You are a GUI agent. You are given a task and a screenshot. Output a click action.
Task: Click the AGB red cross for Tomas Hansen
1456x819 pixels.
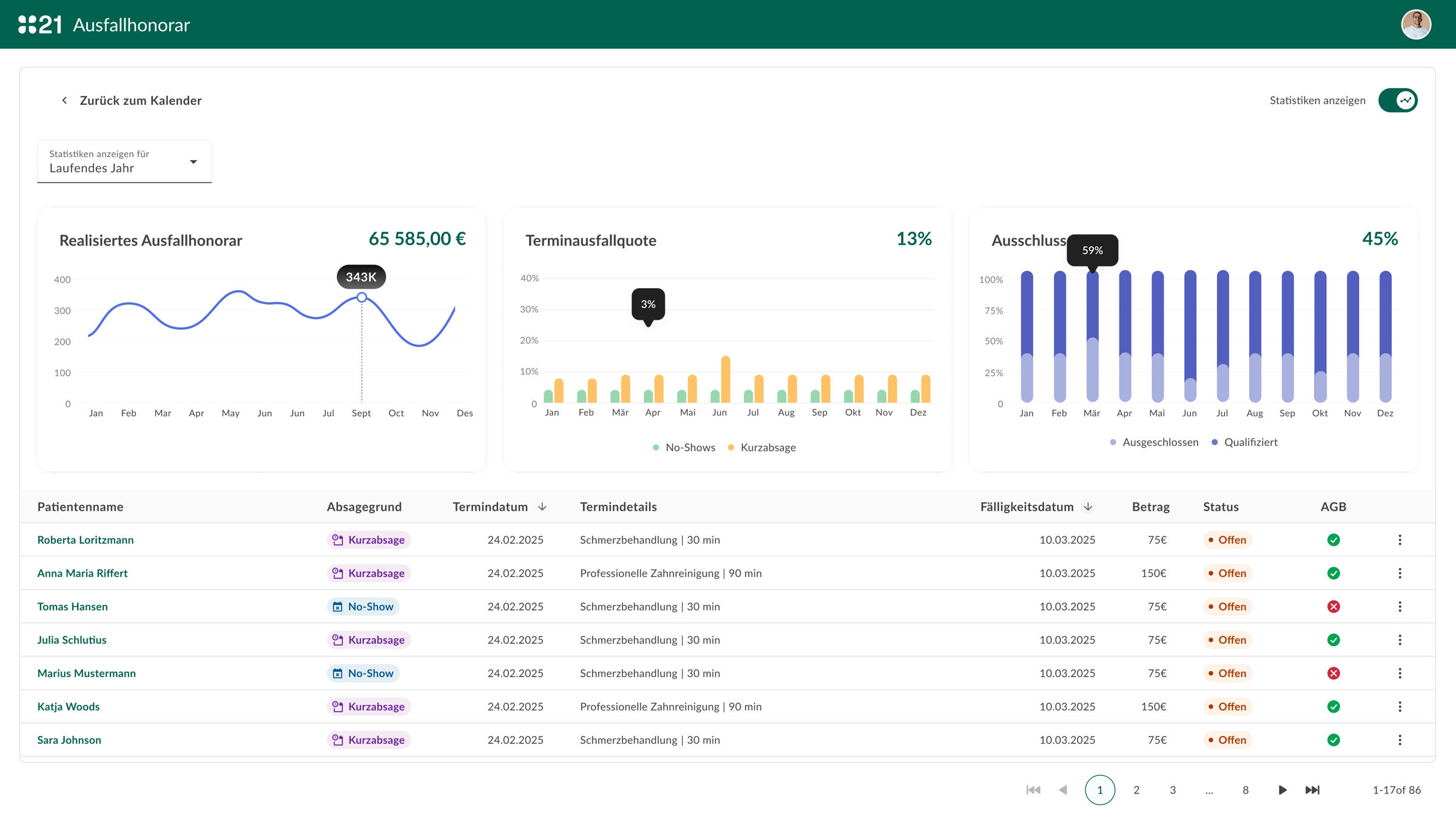[1333, 607]
